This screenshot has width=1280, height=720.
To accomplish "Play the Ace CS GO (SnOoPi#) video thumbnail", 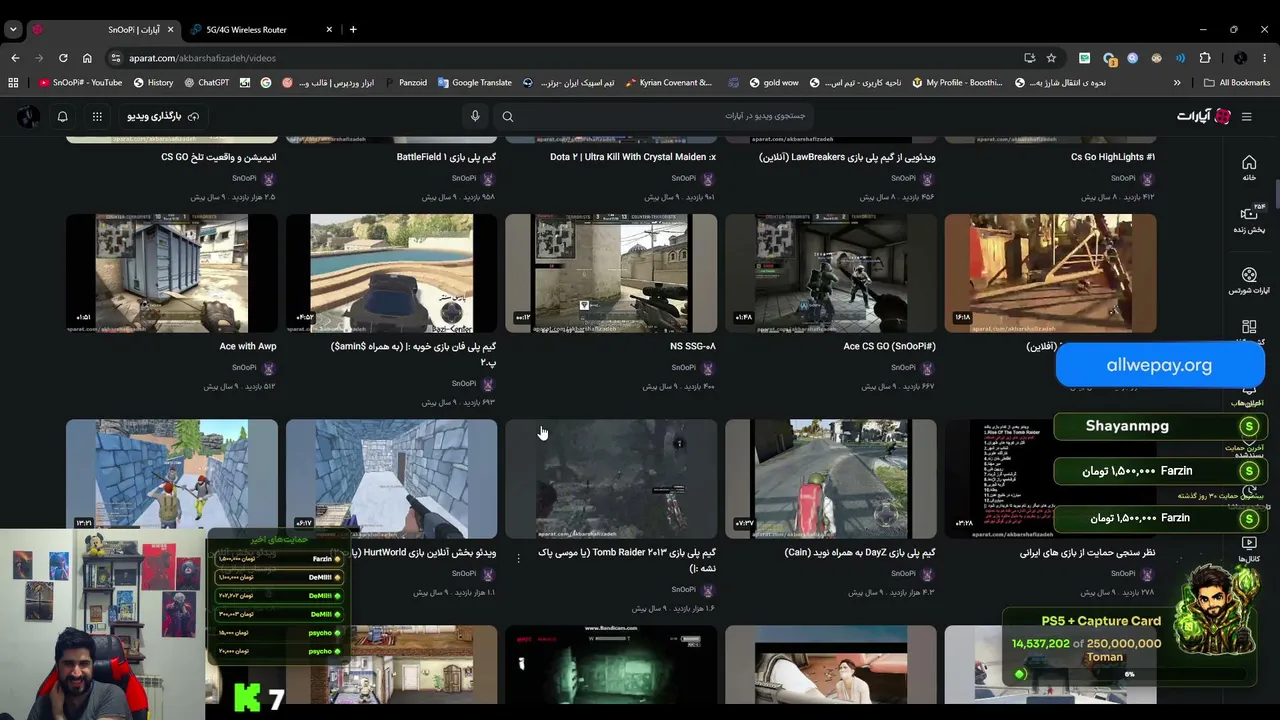I will (x=831, y=273).
